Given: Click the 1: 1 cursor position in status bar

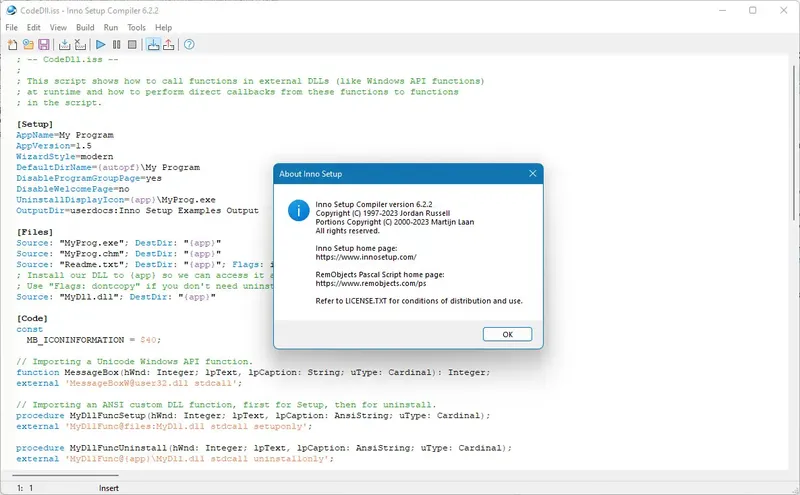Looking at the screenshot, I should (x=25, y=488).
